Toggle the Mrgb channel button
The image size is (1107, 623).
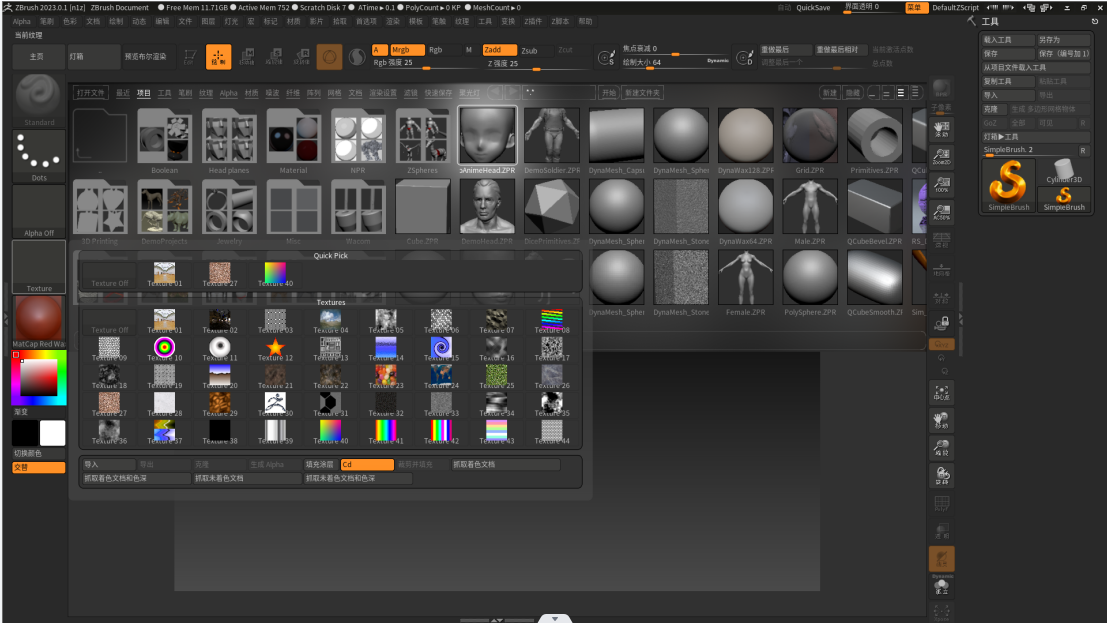click(407, 49)
